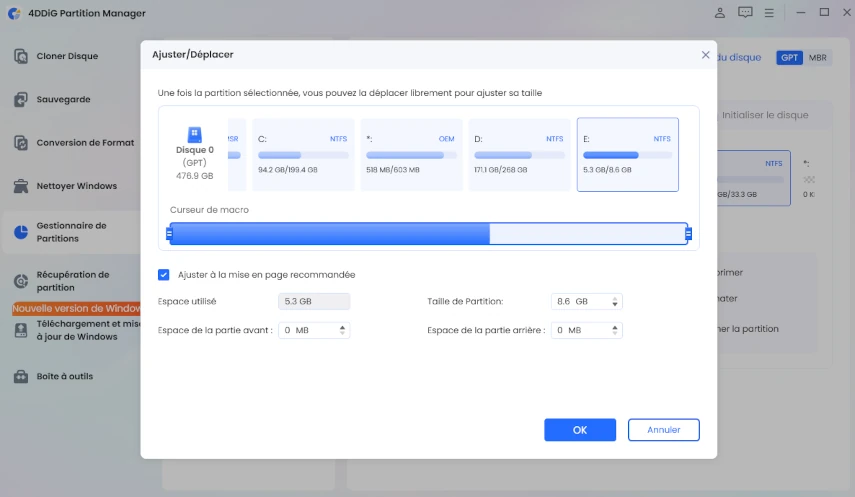Click the Taille de Partition input field
The height and width of the screenshot is (497, 855).
coord(587,301)
